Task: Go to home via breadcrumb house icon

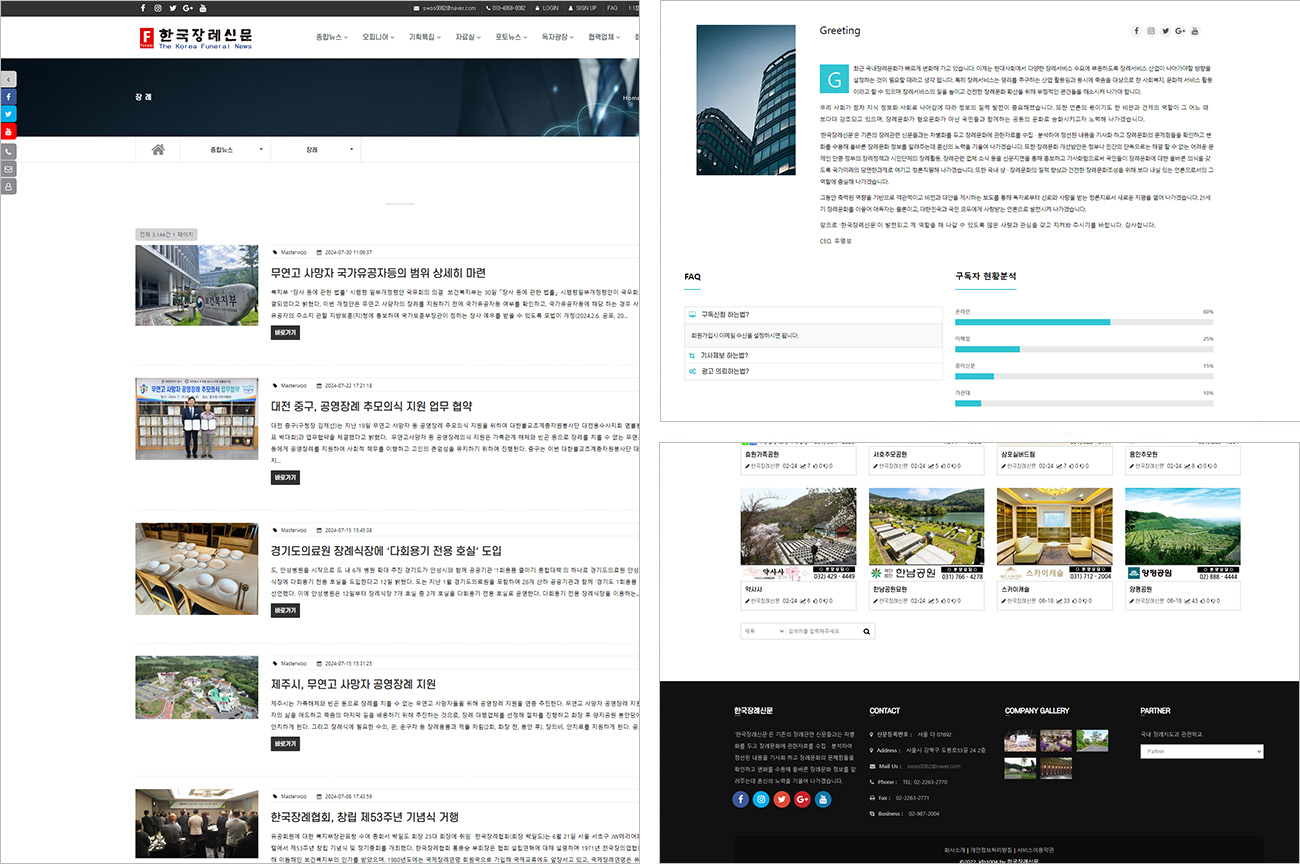Action: click(x=158, y=150)
